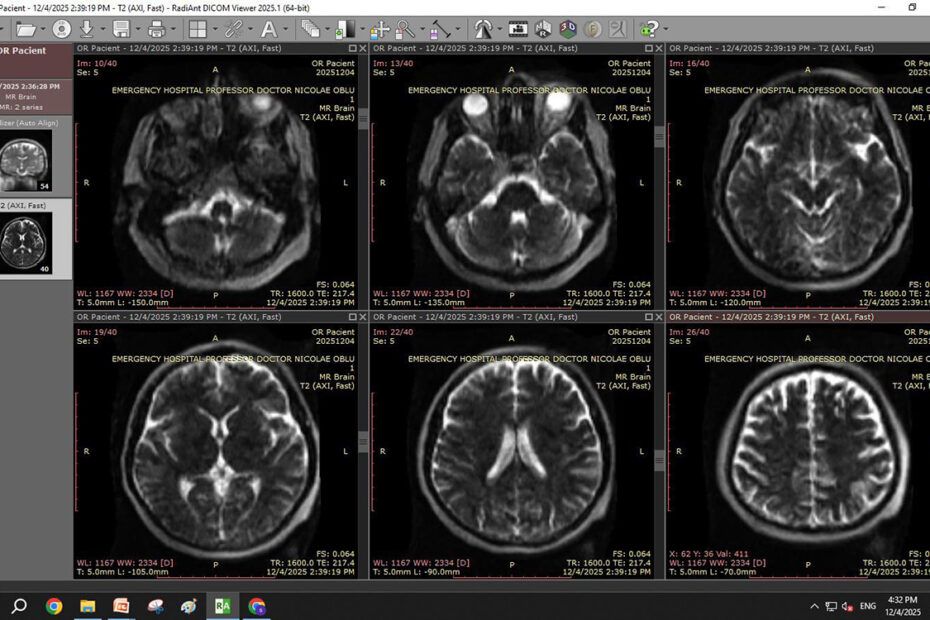Select the Length measurement ruler tool

click(441, 29)
